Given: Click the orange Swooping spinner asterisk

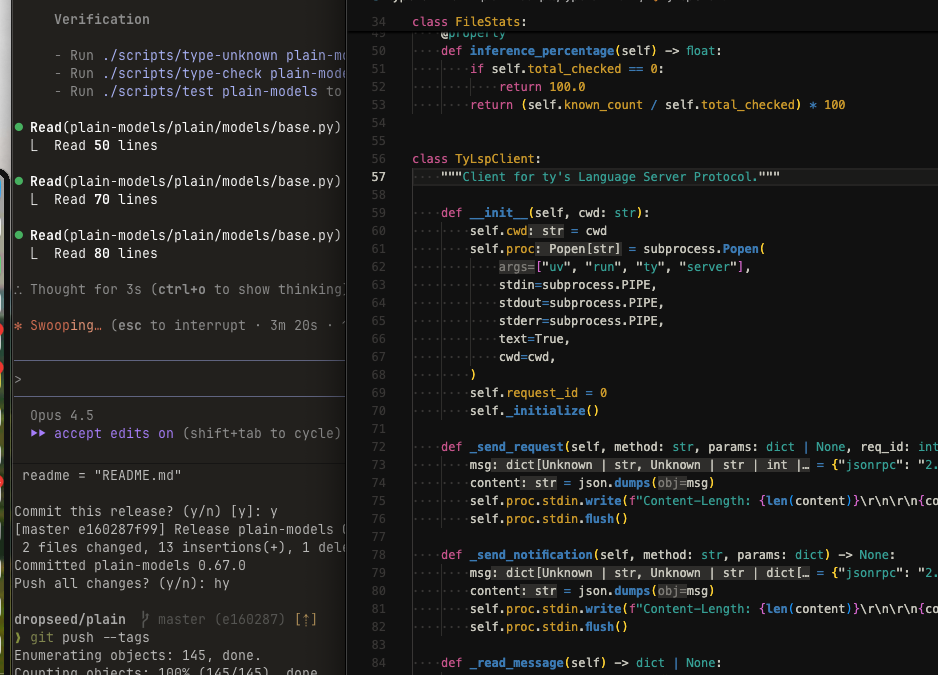Looking at the screenshot, I should pos(19,326).
